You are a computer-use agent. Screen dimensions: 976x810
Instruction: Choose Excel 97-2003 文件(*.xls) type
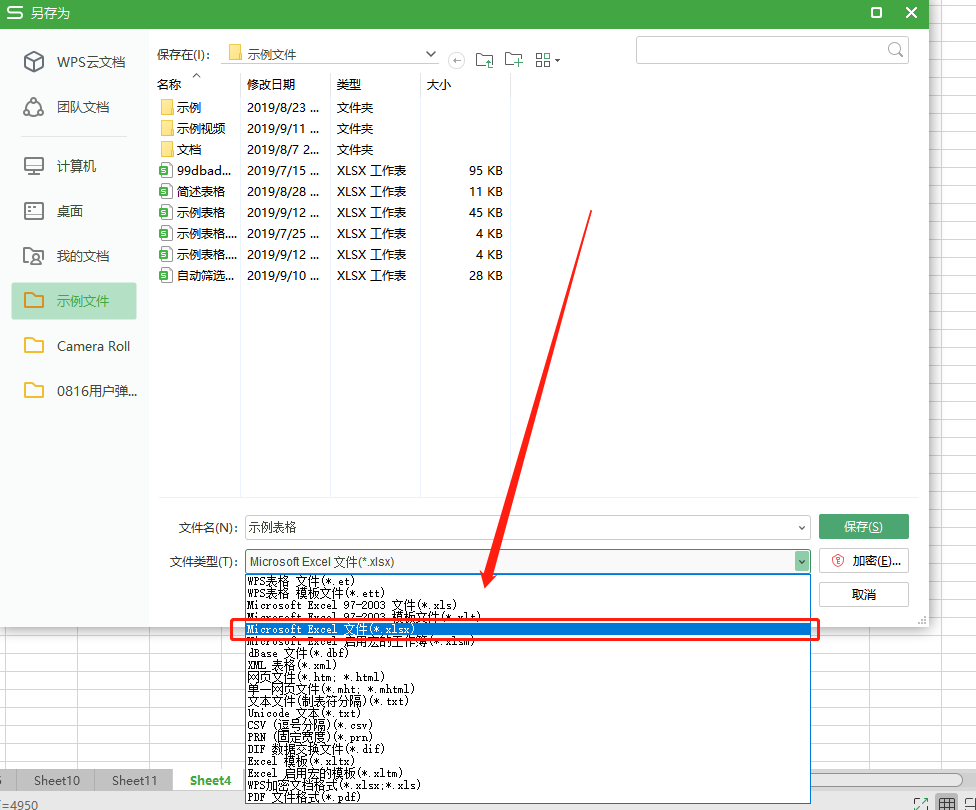[x=528, y=605]
